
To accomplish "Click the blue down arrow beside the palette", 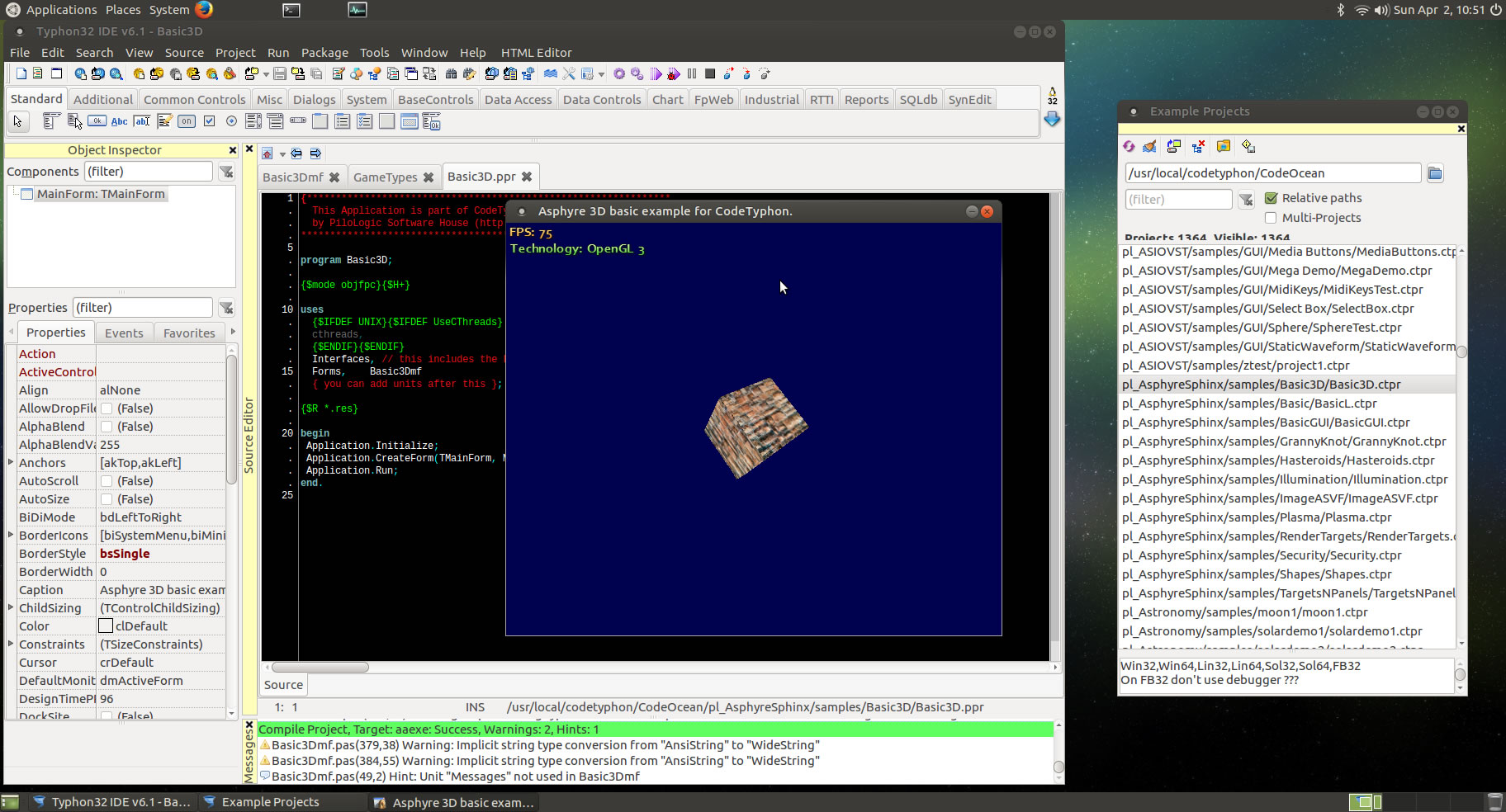I will [x=1052, y=120].
